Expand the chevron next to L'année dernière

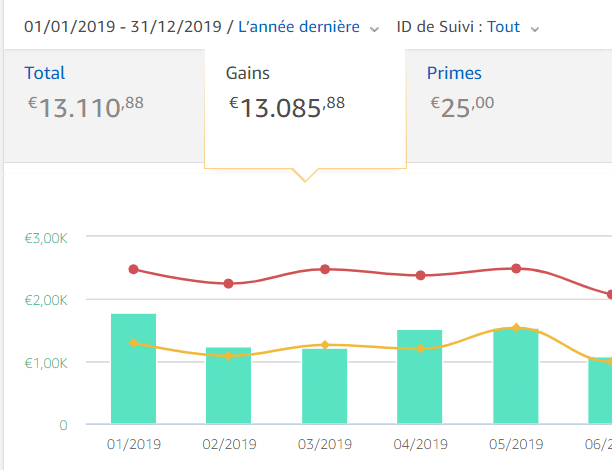point(374,29)
